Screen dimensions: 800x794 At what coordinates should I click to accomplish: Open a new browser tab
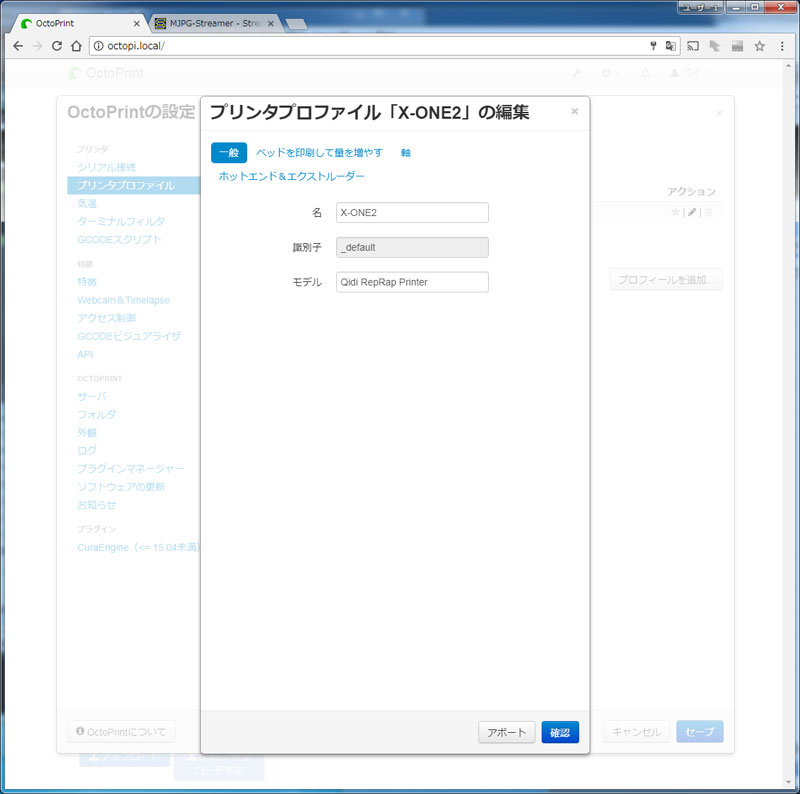295,24
